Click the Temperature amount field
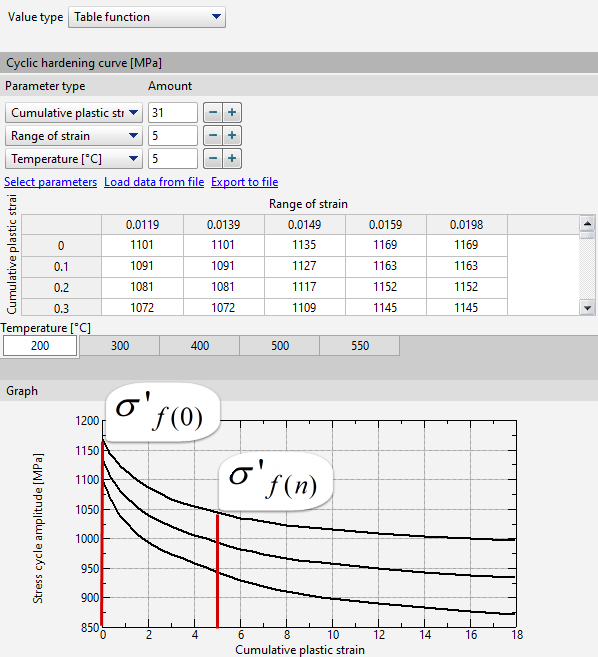The width and height of the screenshot is (598, 657). click(173, 159)
